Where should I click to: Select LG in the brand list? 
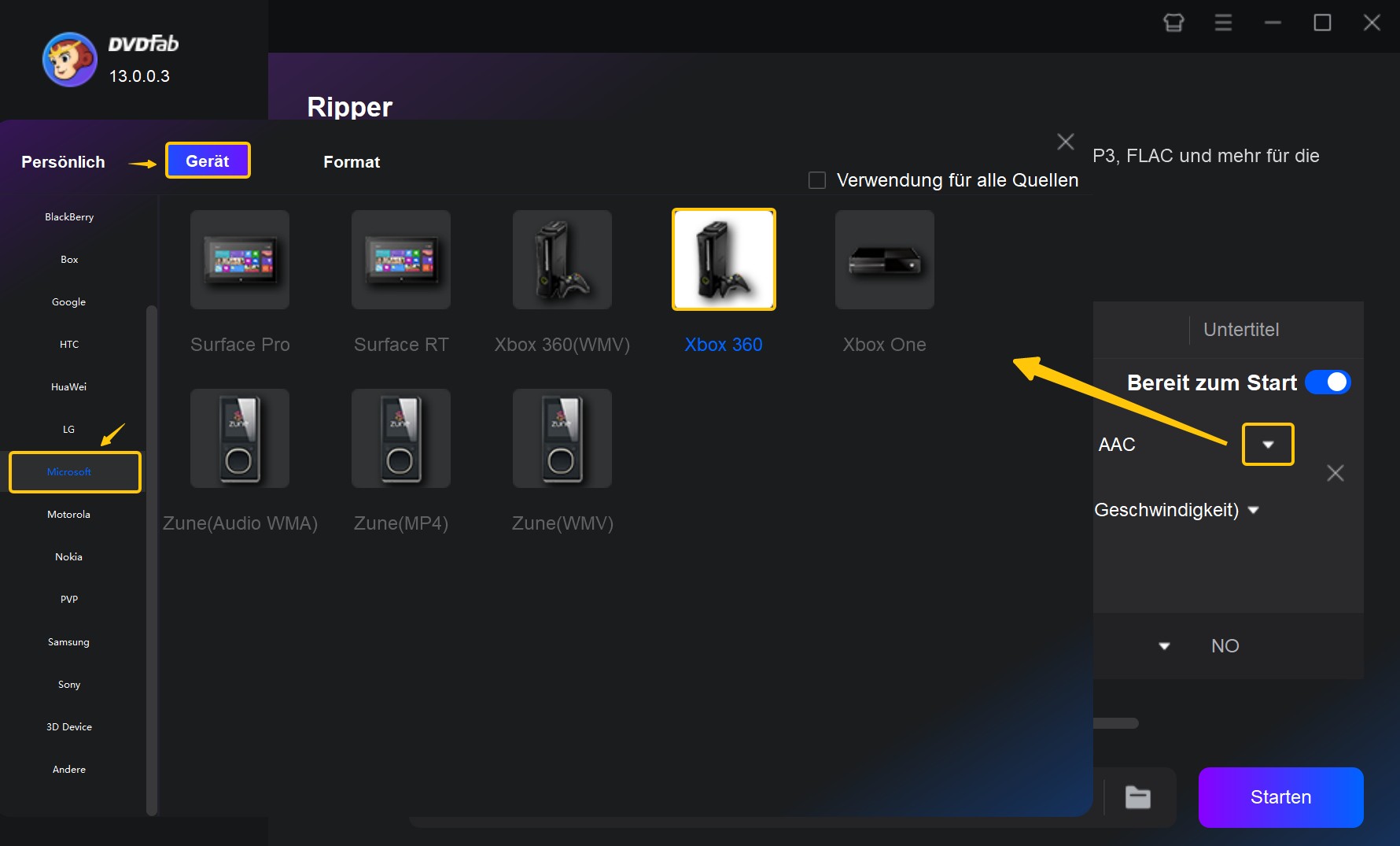click(x=69, y=430)
